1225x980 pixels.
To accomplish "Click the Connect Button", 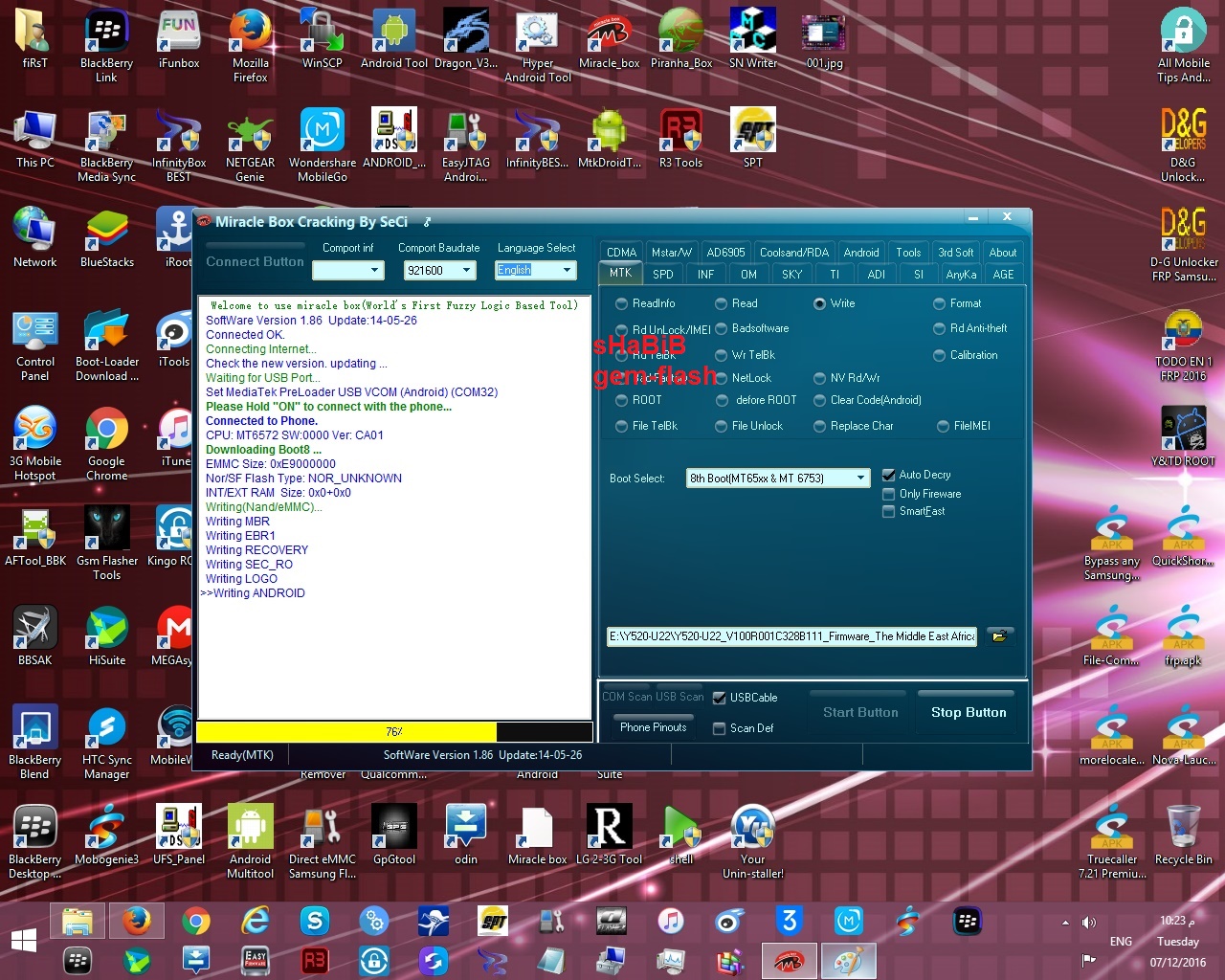I will tap(255, 261).
